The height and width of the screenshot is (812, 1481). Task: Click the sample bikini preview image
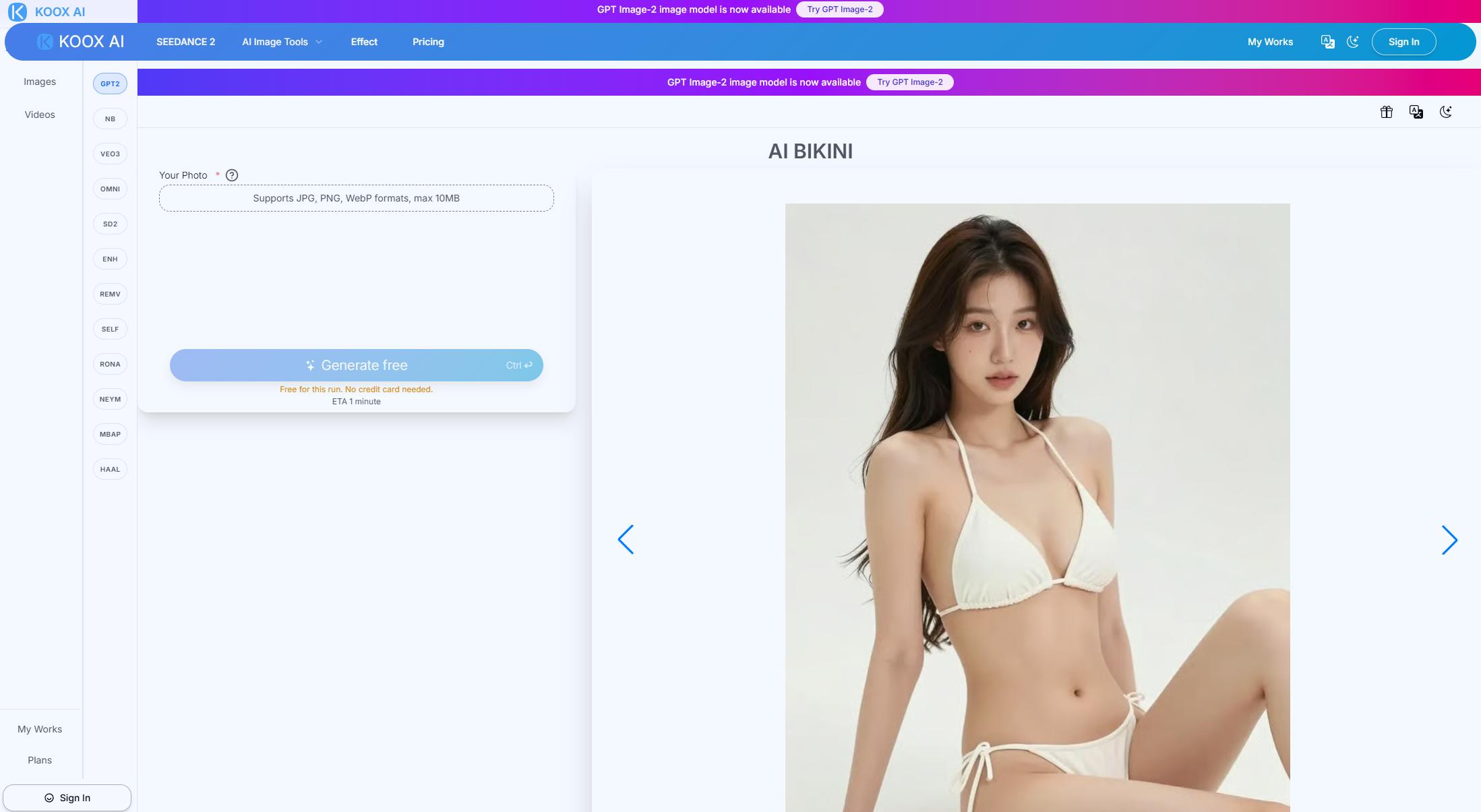[1037, 507]
